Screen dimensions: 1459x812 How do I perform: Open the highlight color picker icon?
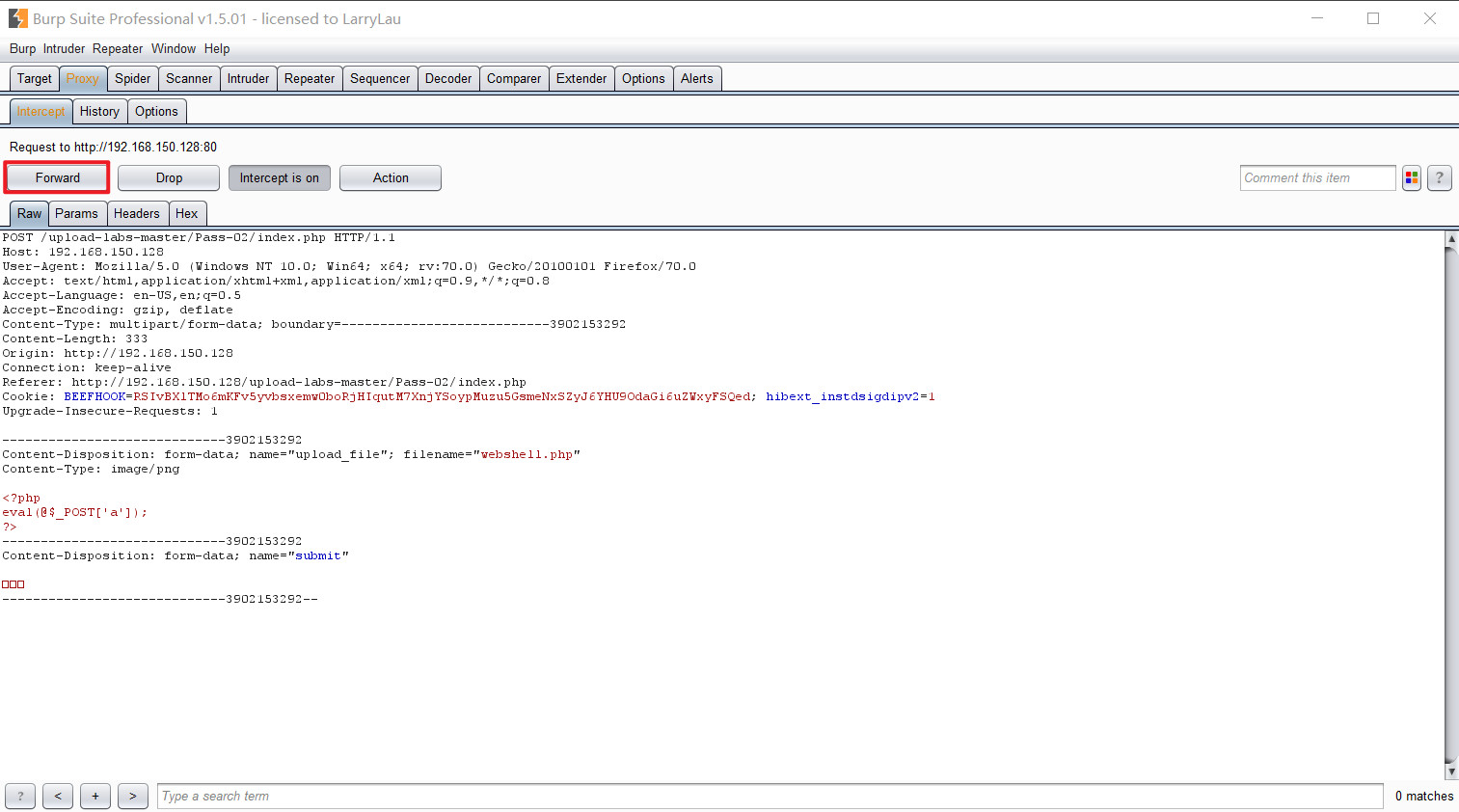pos(1412,177)
